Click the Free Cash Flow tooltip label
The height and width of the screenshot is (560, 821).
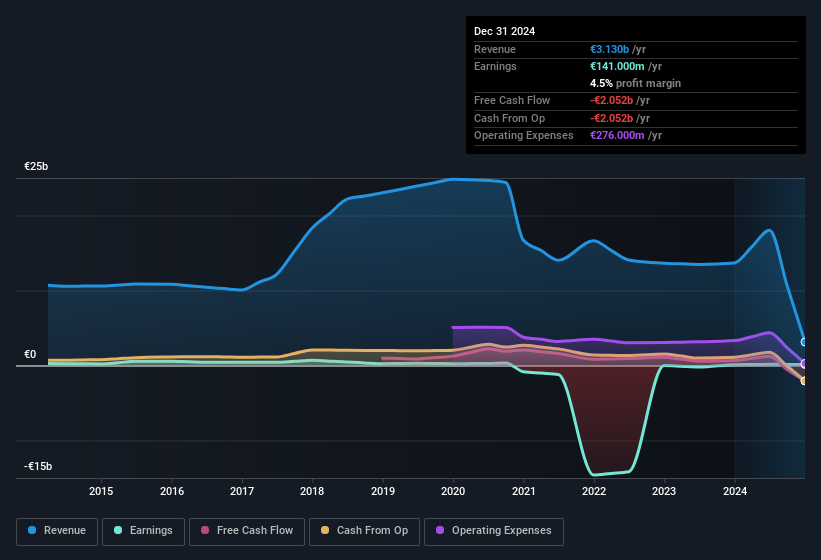tap(512, 100)
